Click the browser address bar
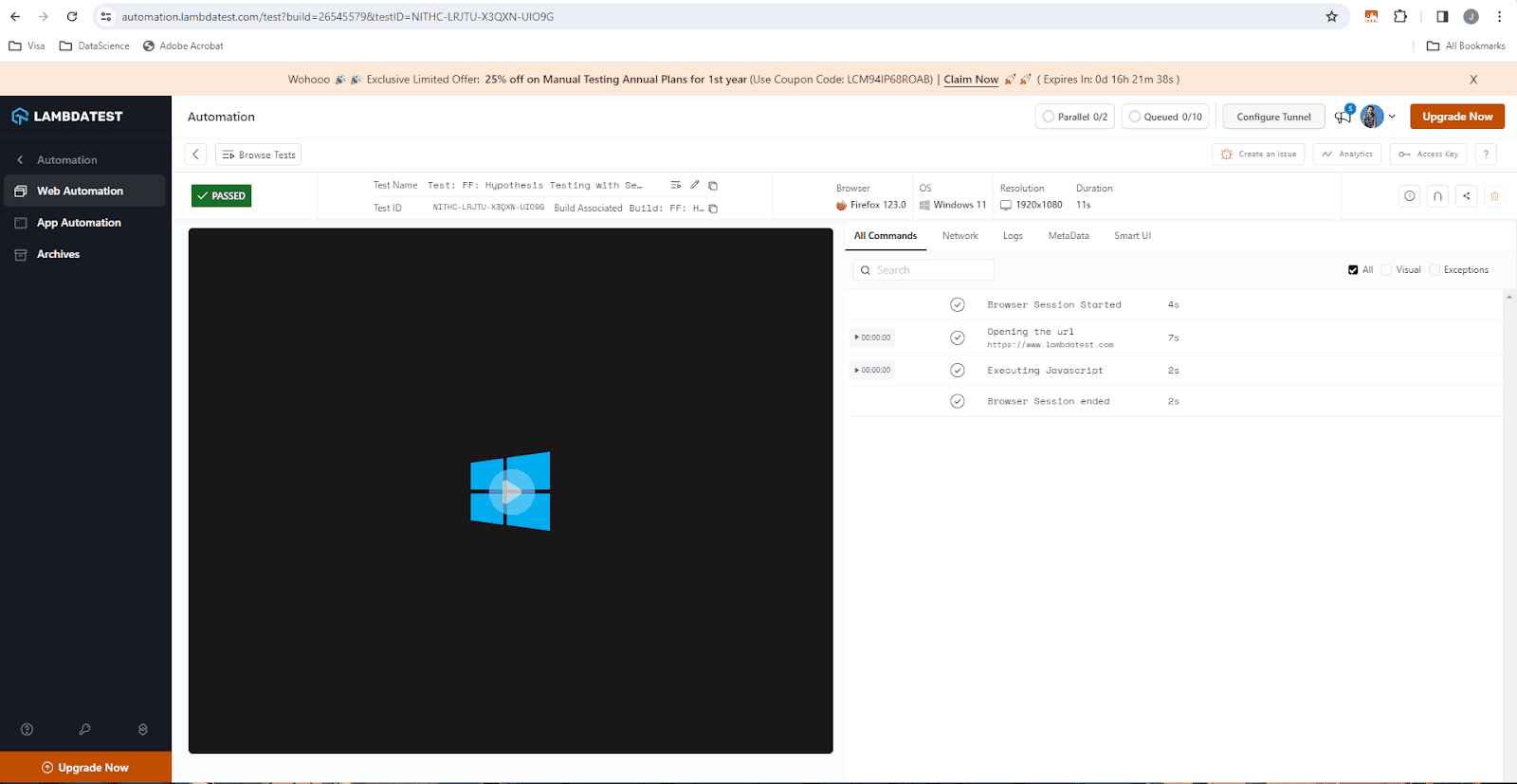1517x784 pixels. 711,16
